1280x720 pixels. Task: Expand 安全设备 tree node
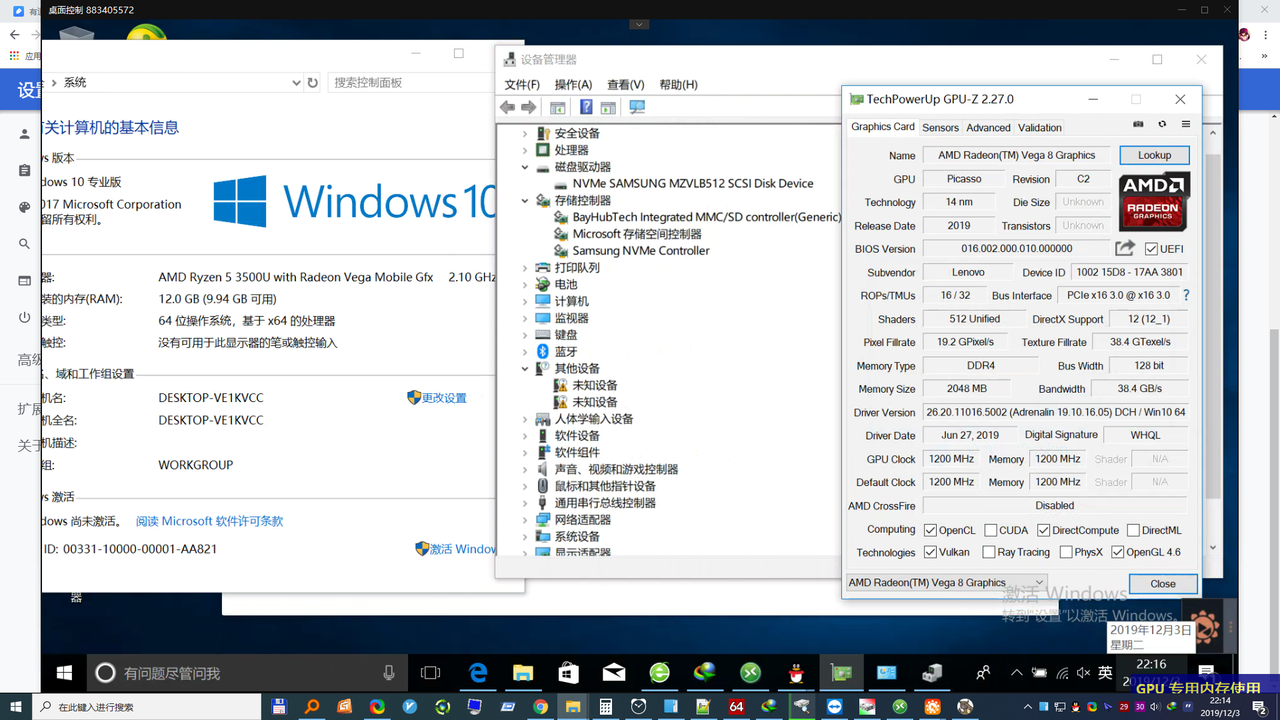[525, 134]
